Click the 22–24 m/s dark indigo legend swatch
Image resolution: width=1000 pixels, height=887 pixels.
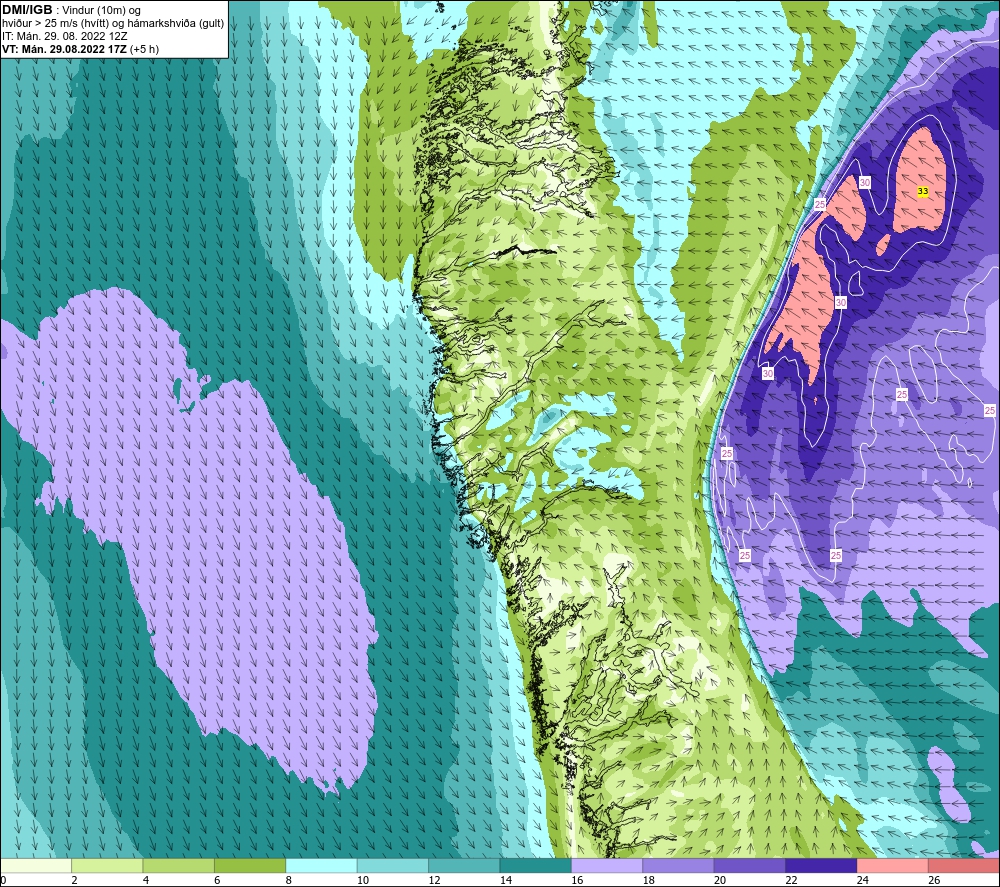pos(821,866)
